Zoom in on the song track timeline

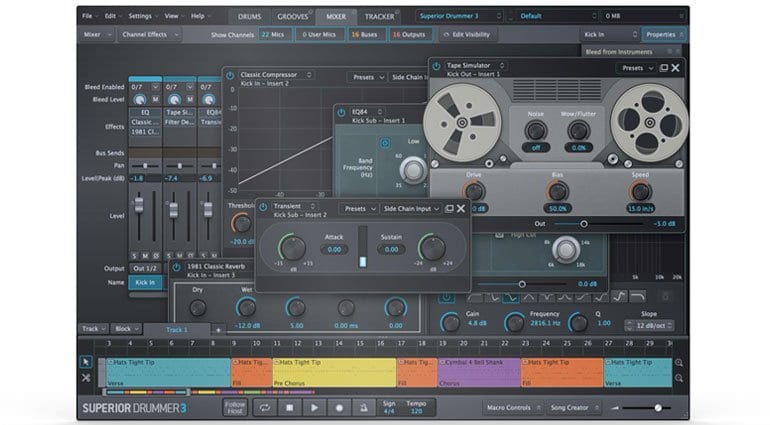pyautogui.click(x=679, y=363)
